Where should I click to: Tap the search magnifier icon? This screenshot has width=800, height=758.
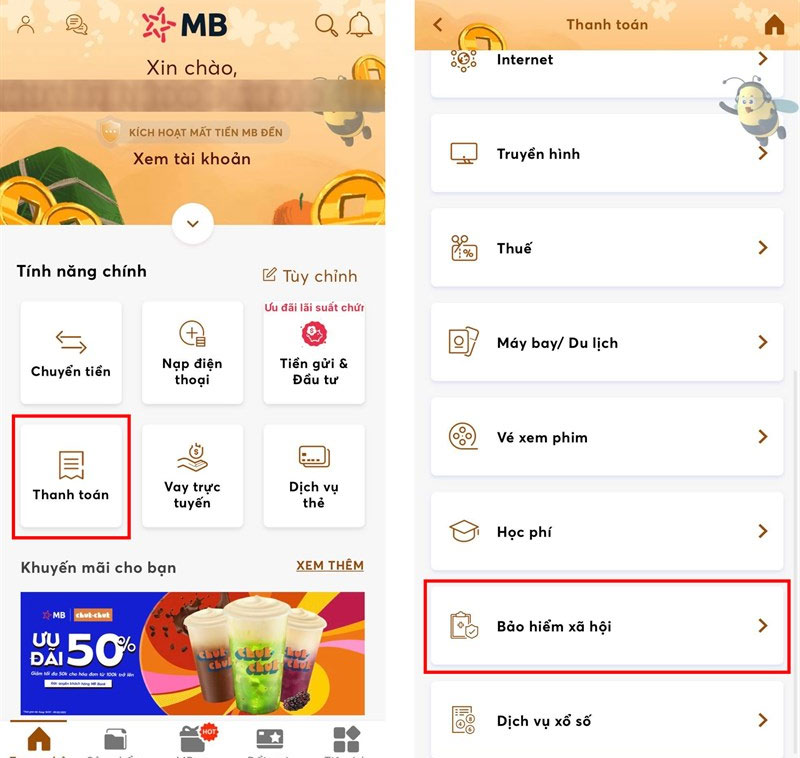[326, 25]
